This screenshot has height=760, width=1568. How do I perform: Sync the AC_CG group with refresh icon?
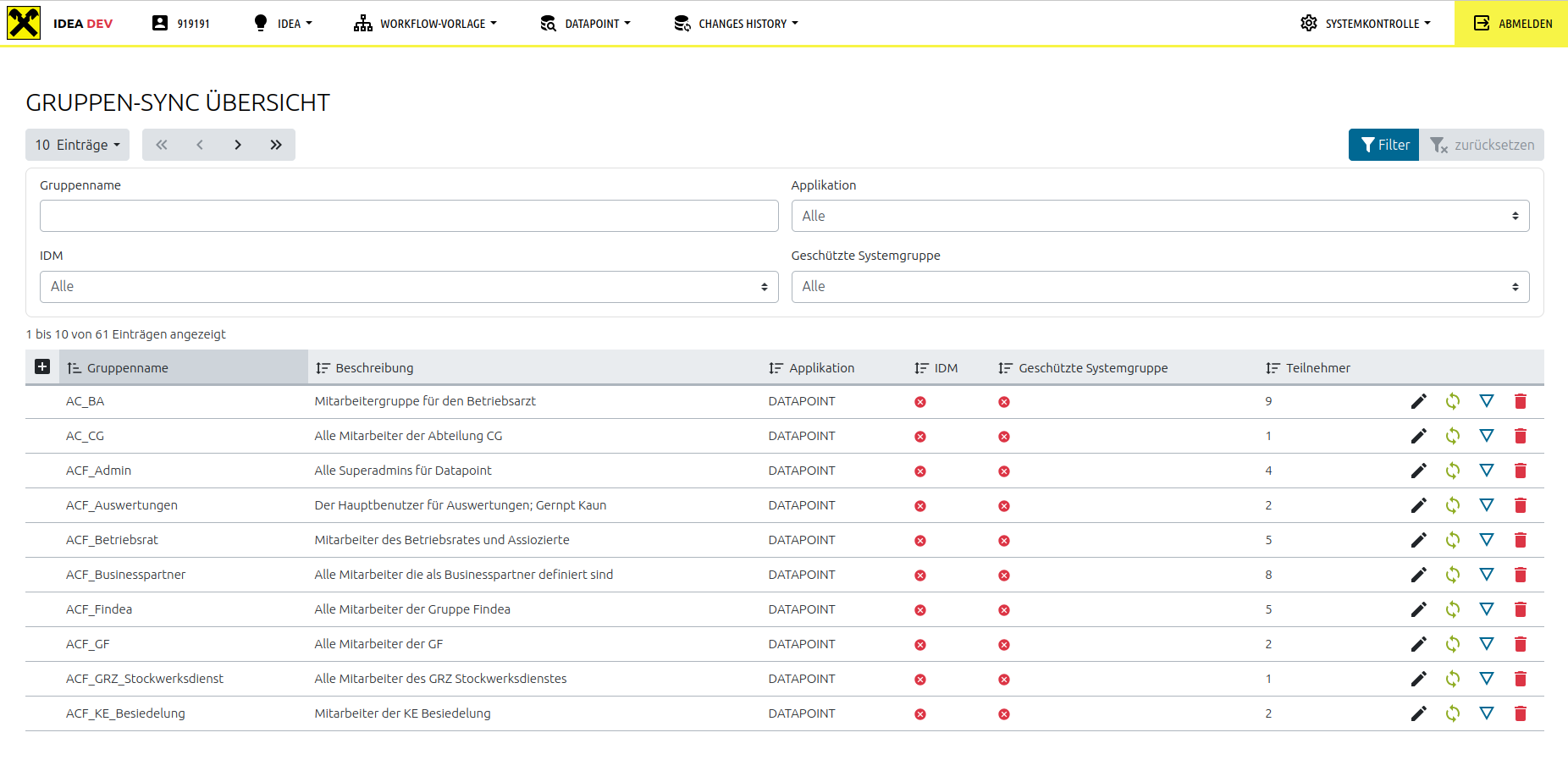pyautogui.click(x=1452, y=436)
